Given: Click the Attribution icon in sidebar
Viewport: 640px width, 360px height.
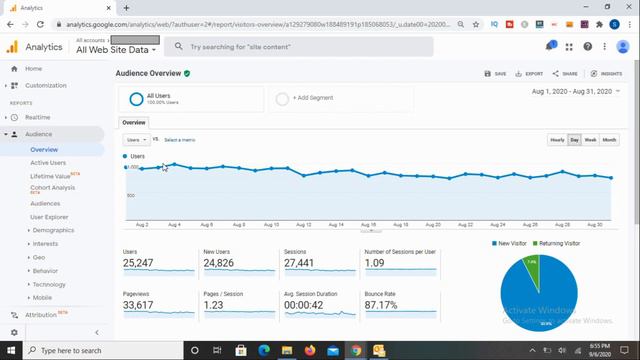Looking at the screenshot, I should [14, 315].
